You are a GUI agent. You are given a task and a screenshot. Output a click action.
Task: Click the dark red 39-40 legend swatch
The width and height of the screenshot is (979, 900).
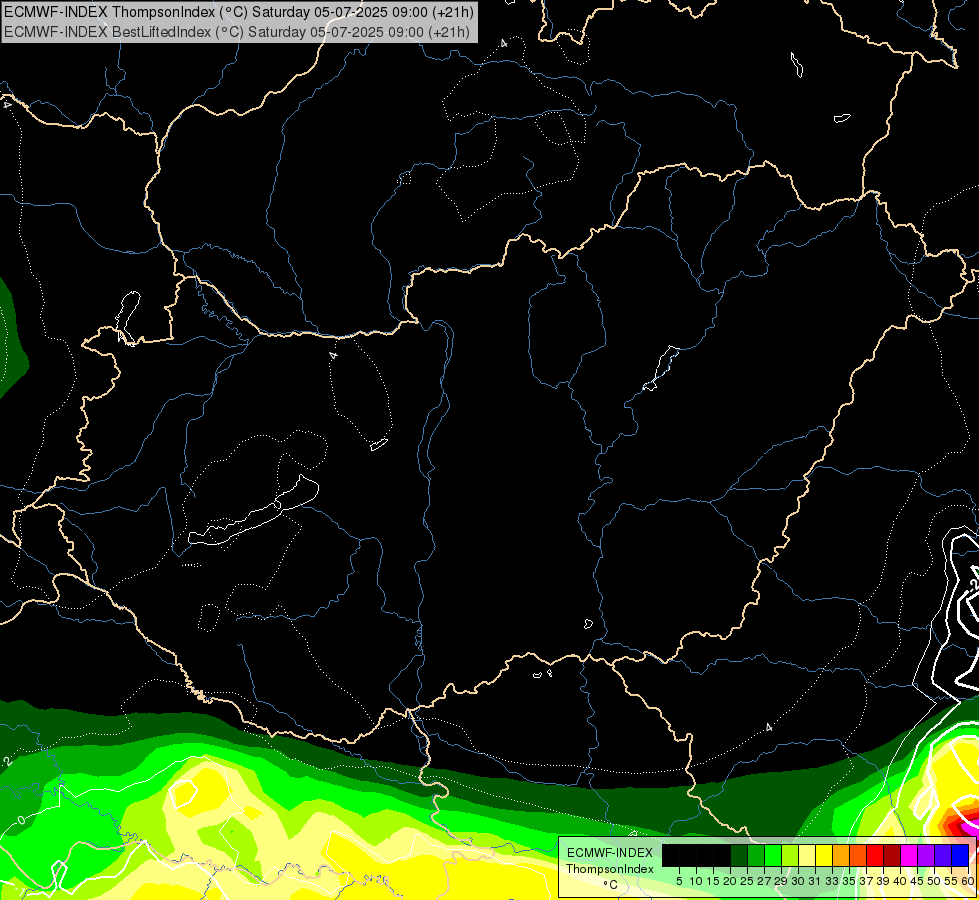(892, 855)
